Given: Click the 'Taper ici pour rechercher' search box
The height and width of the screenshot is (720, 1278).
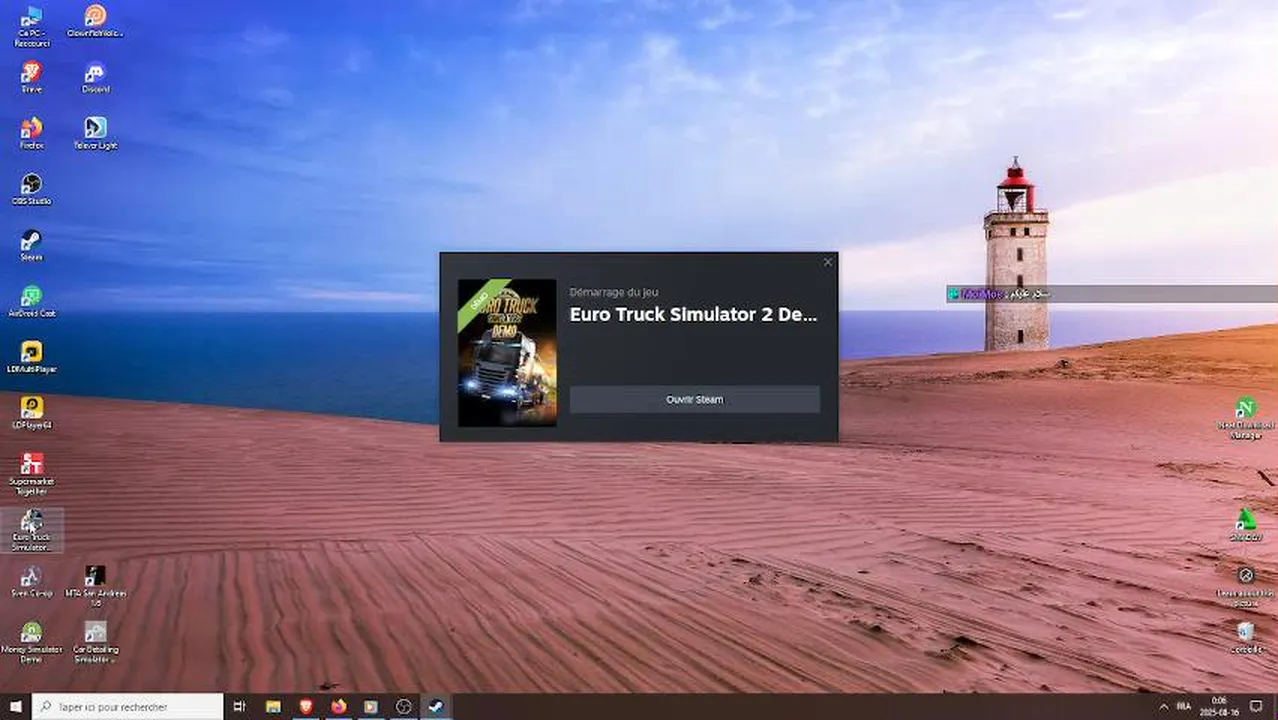Looking at the screenshot, I should click(128, 706).
